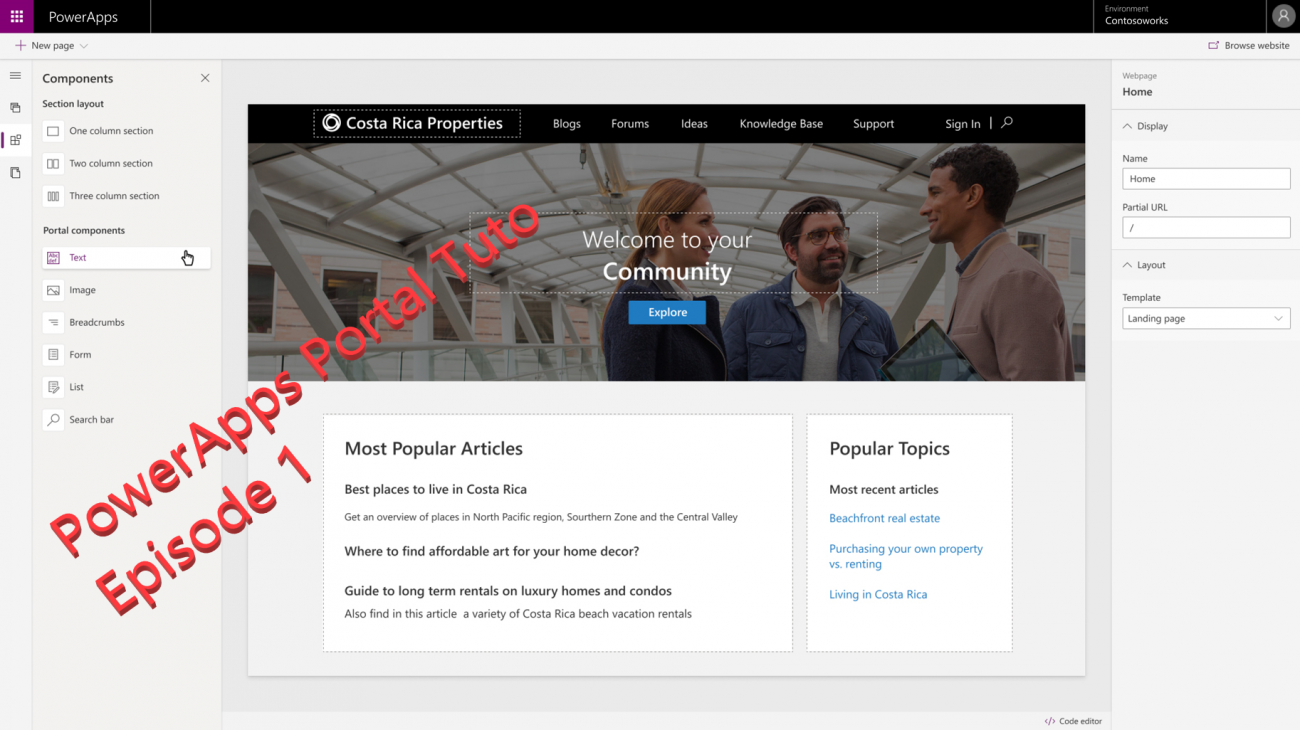The height and width of the screenshot is (730, 1300).
Task: Click the Partial URL input field
Action: click(1206, 228)
